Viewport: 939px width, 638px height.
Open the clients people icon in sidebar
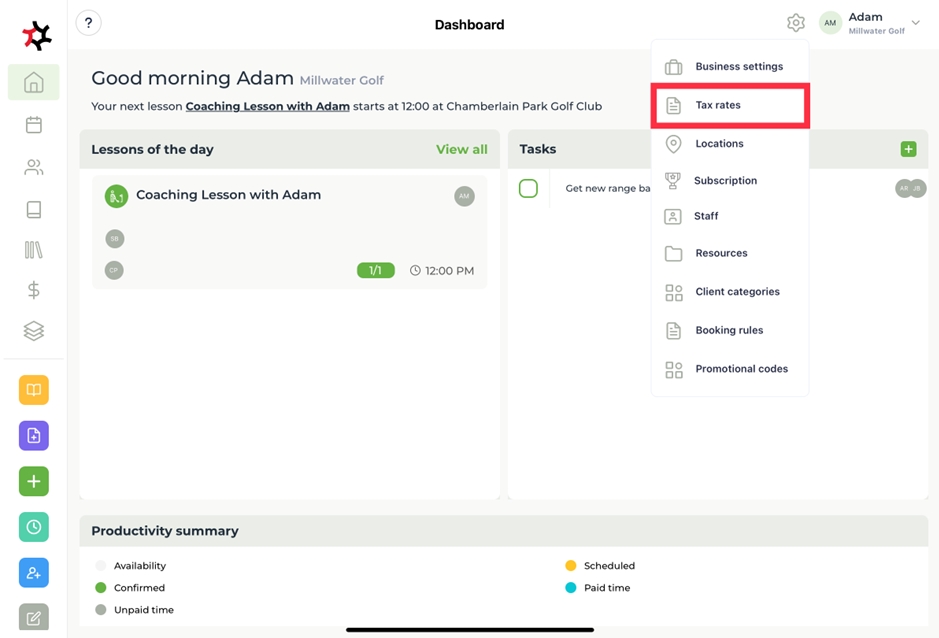pos(34,167)
